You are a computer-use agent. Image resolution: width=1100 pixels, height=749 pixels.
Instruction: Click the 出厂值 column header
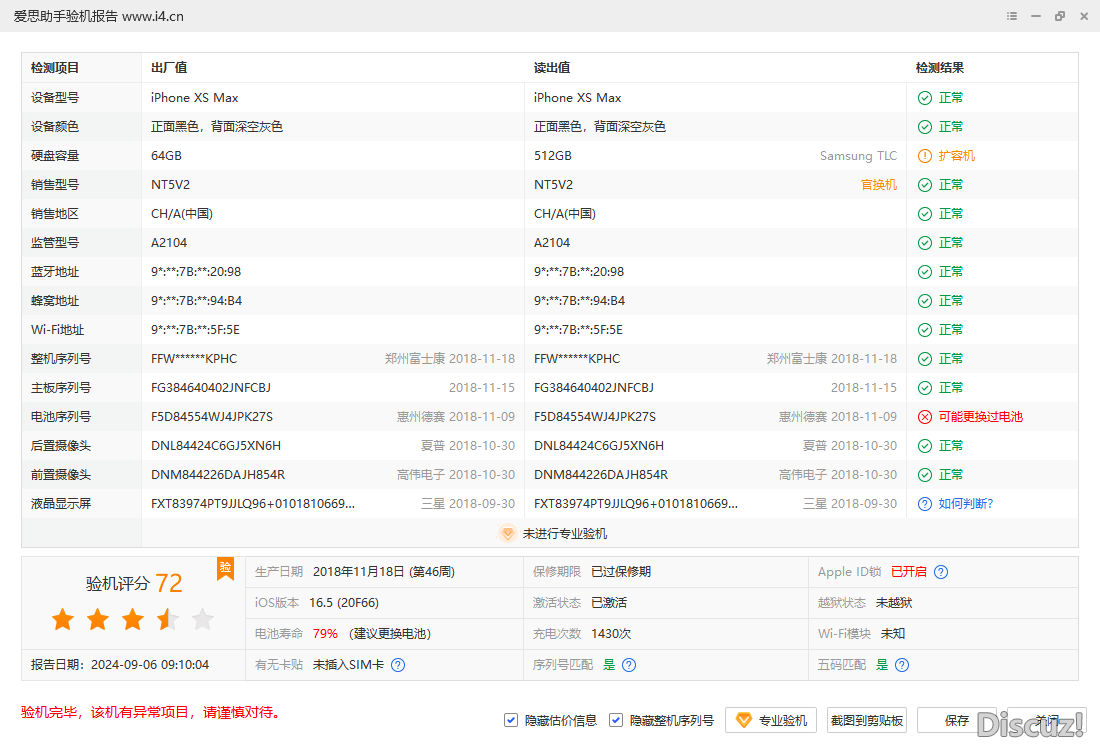169,68
